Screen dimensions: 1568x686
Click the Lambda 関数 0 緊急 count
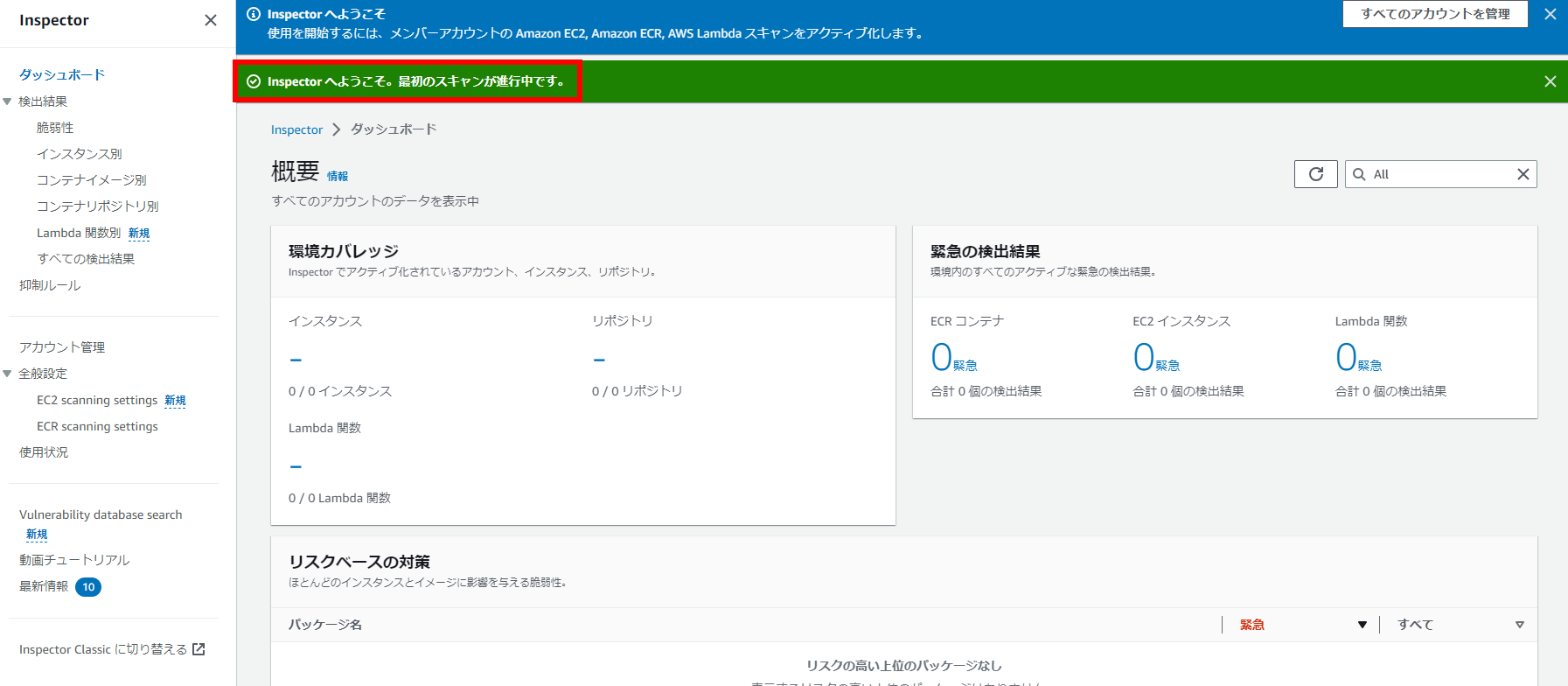click(1358, 357)
